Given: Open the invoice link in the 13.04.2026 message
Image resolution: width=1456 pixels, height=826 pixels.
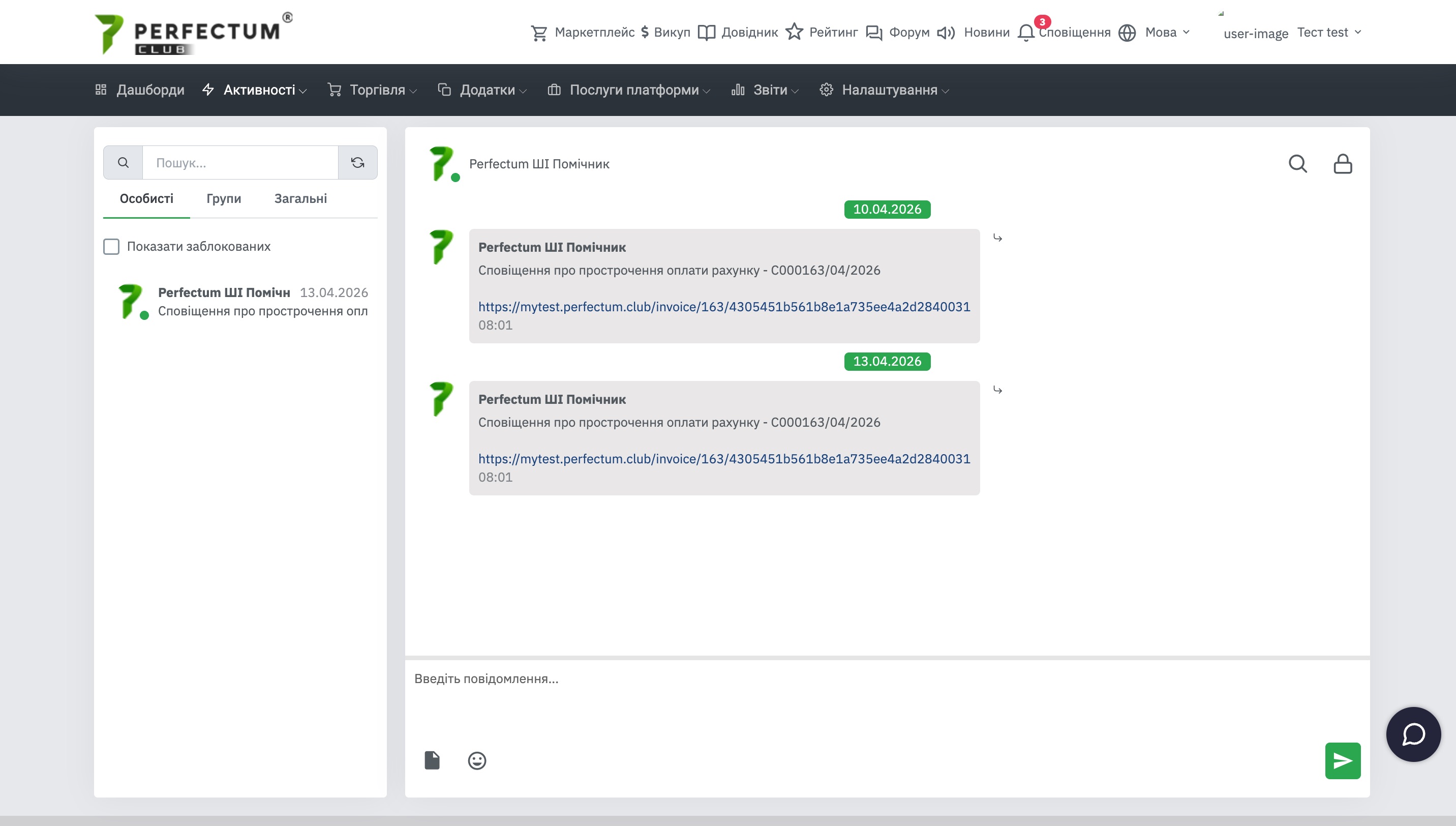Looking at the screenshot, I should (723, 458).
